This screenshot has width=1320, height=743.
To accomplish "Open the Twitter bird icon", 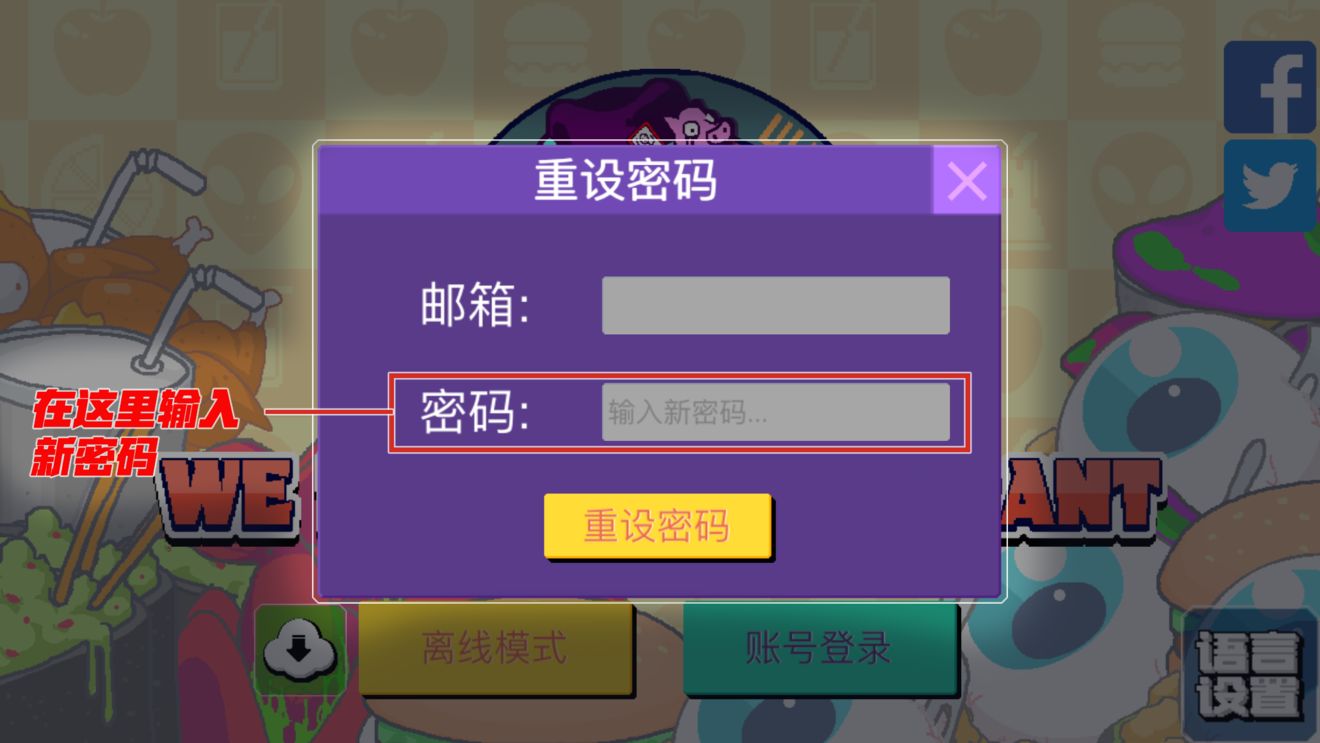I will click(x=1270, y=186).
